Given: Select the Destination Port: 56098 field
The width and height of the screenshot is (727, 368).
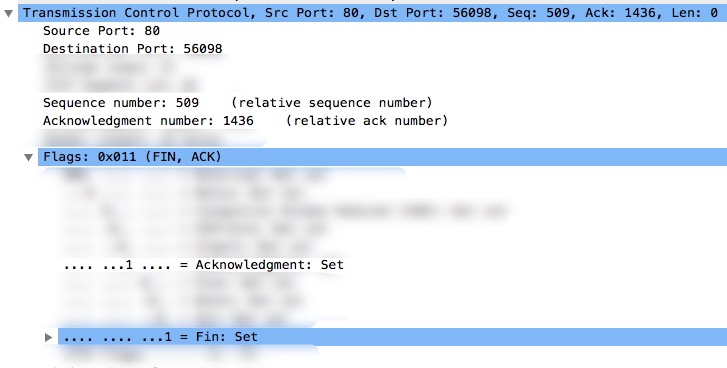Looking at the screenshot, I should 133,49.
